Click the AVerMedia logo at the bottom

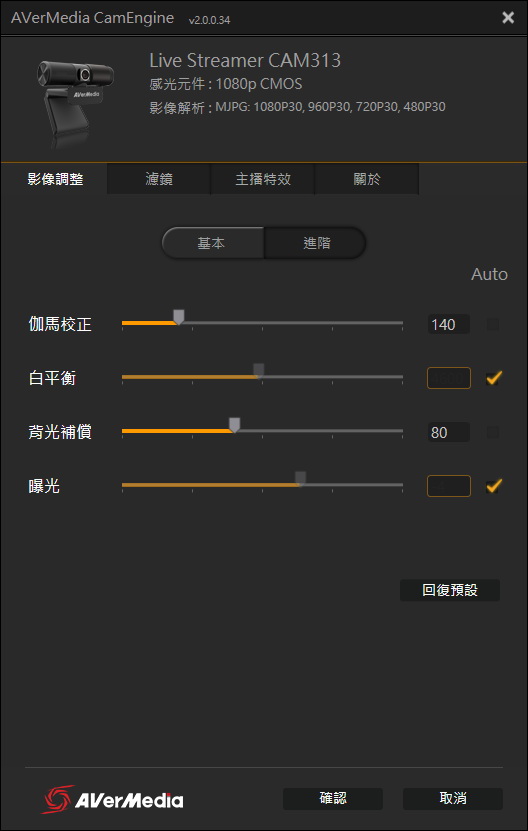pos(112,799)
